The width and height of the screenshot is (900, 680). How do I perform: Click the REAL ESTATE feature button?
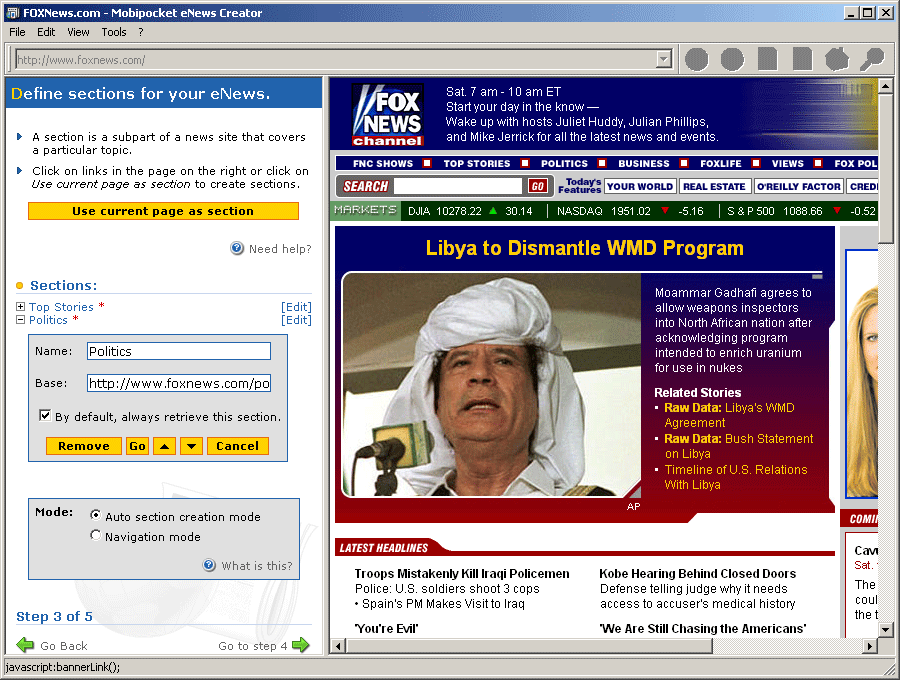pos(714,186)
